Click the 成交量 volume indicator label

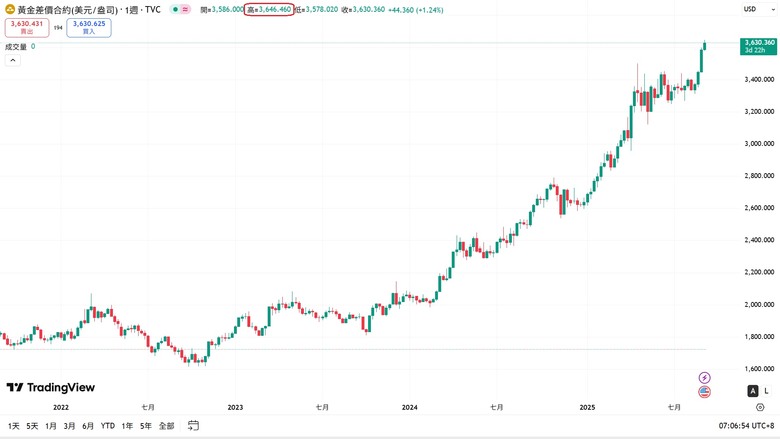pos(16,46)
